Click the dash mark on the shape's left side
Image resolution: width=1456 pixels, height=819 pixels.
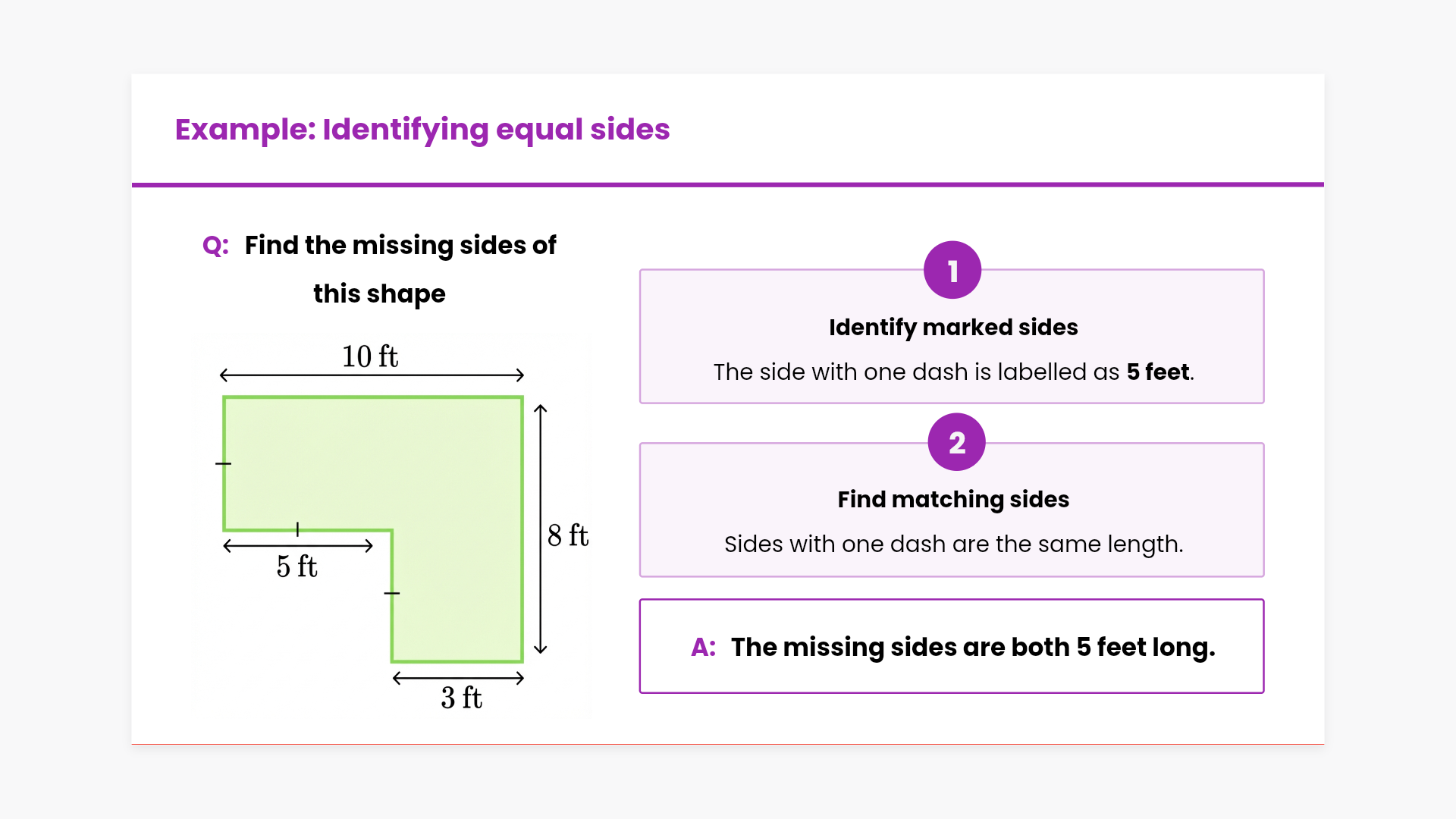coord(223,463)
